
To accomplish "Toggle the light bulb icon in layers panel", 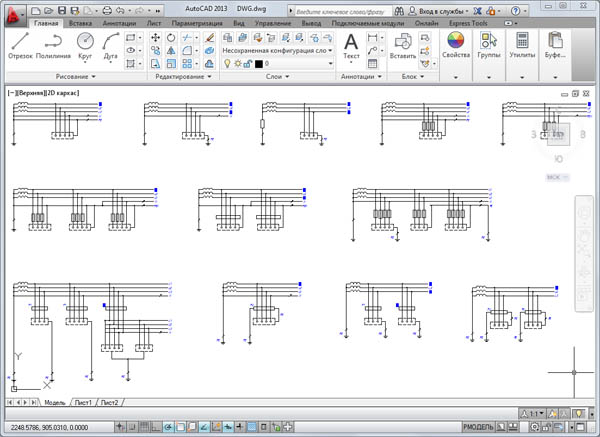I will (226, 63).
